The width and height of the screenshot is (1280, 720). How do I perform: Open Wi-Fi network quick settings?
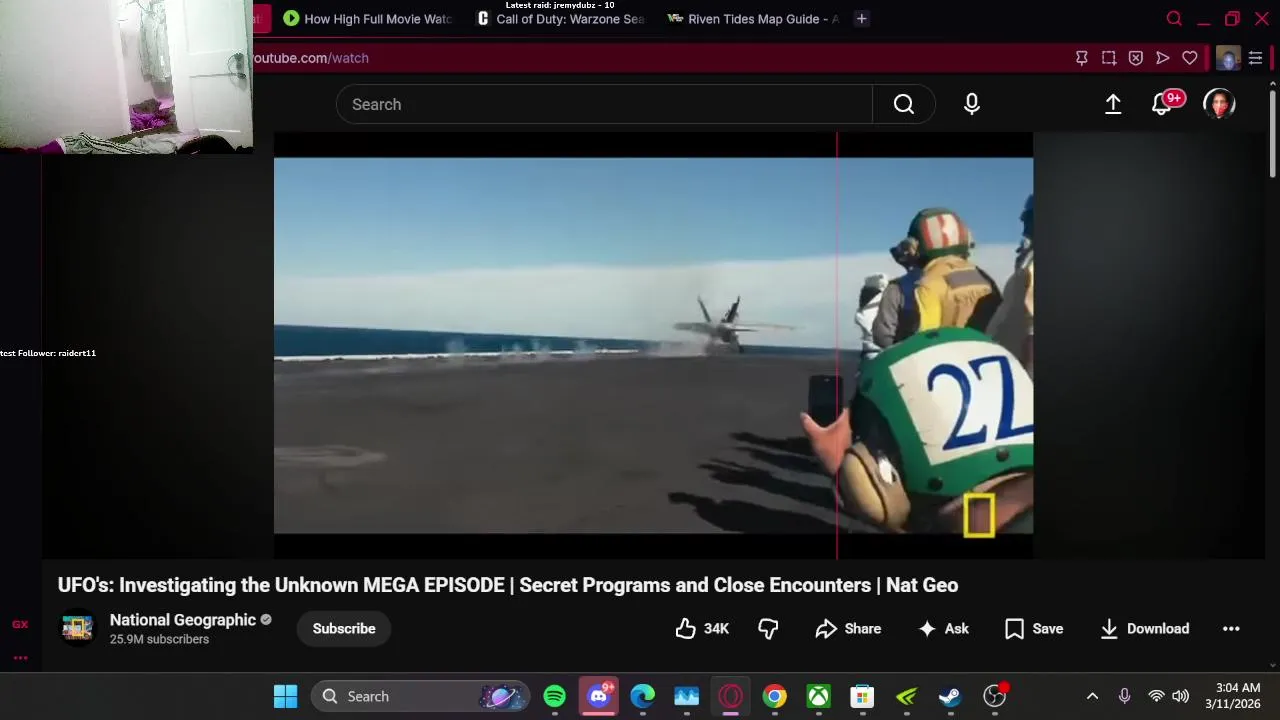tap(1156, 696)
